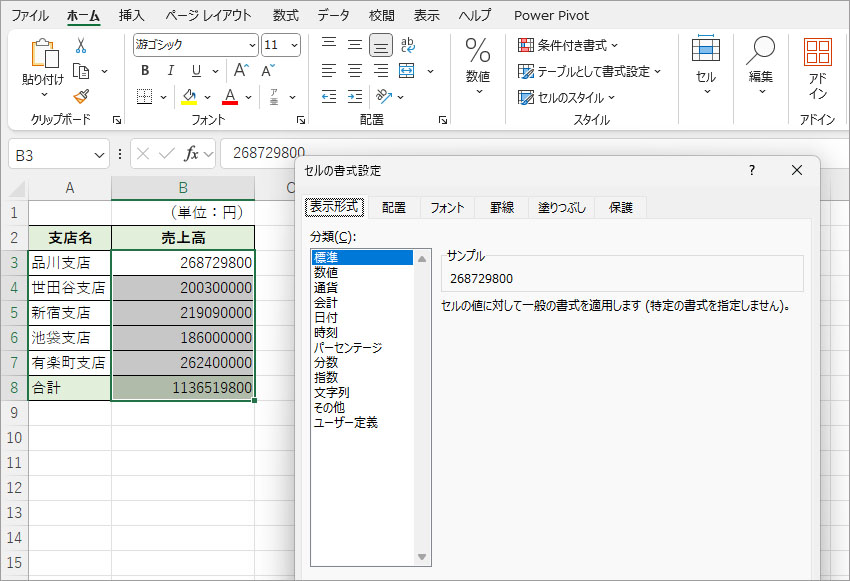Image resolution: width=850 pixels, height=581 pixels.
Task: Increase indent
Action: click(355, 97)
